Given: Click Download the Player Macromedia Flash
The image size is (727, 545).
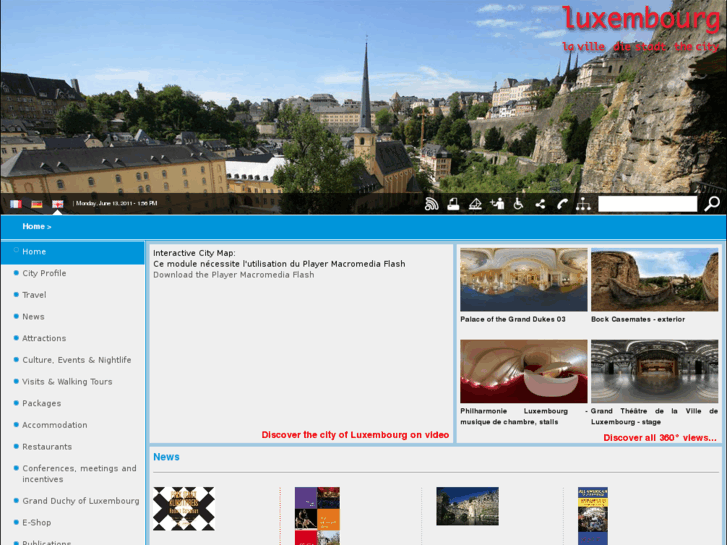Looking at the screenshot, I should [x=234, y=275].
